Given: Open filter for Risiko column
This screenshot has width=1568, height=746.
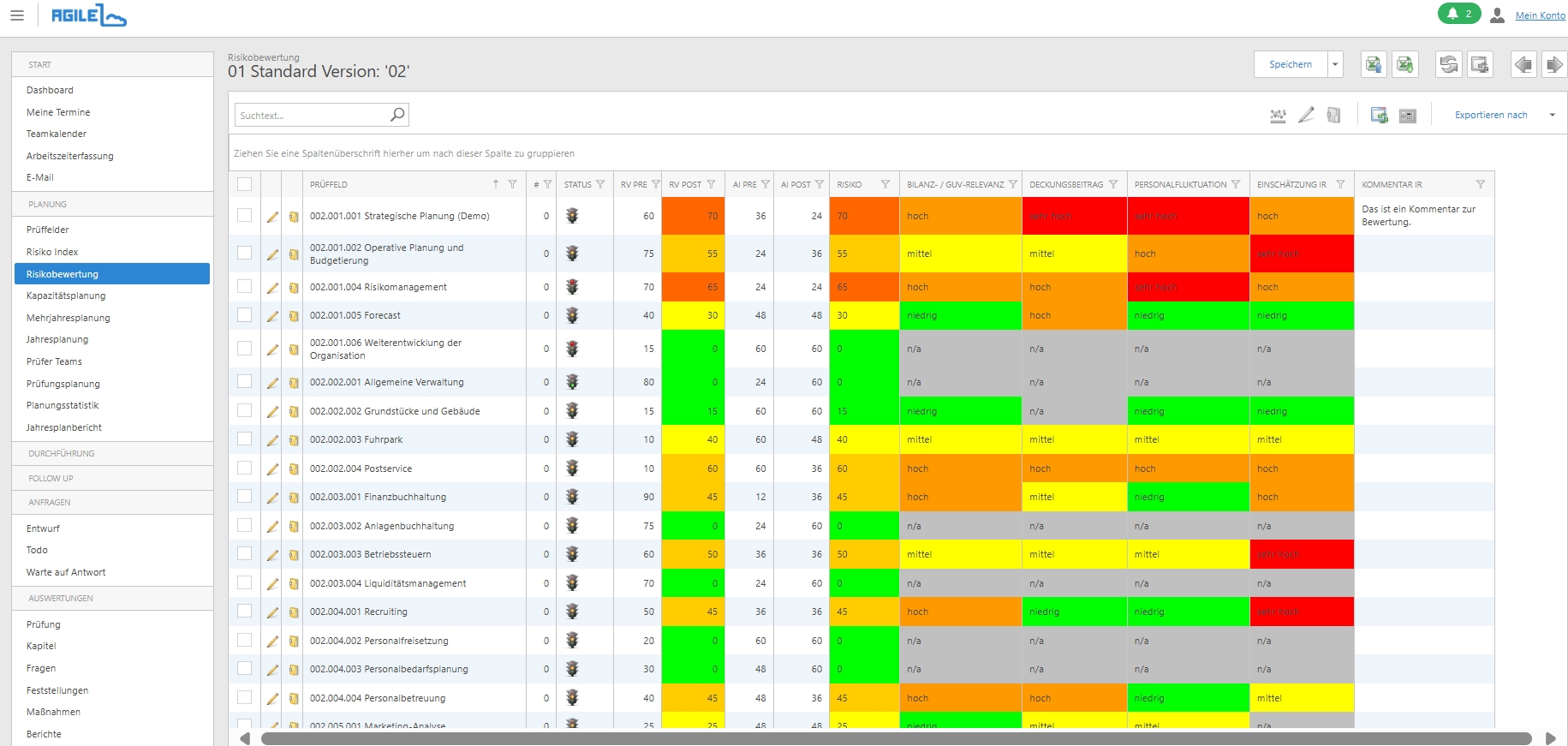Looking at the screenshot, I should [885, 184].
